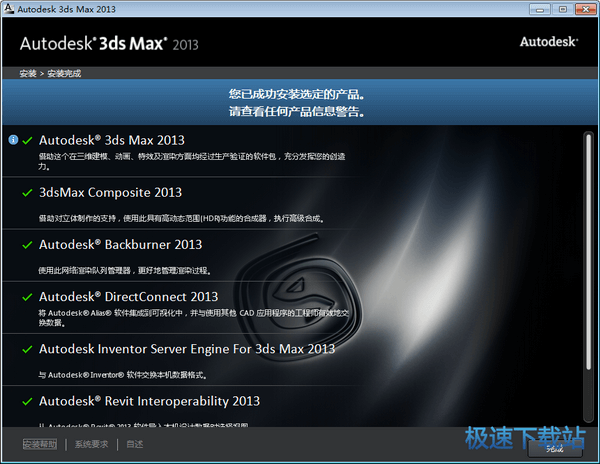Click the Composite description mentioning HDR

(x=181, y=218)
